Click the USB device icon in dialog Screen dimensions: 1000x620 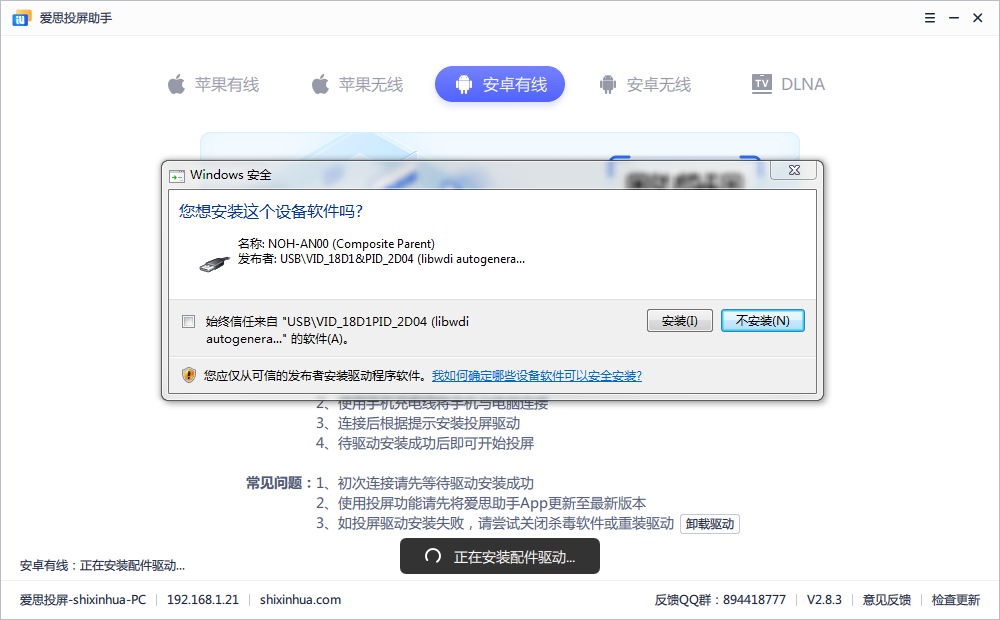[214, 263]
